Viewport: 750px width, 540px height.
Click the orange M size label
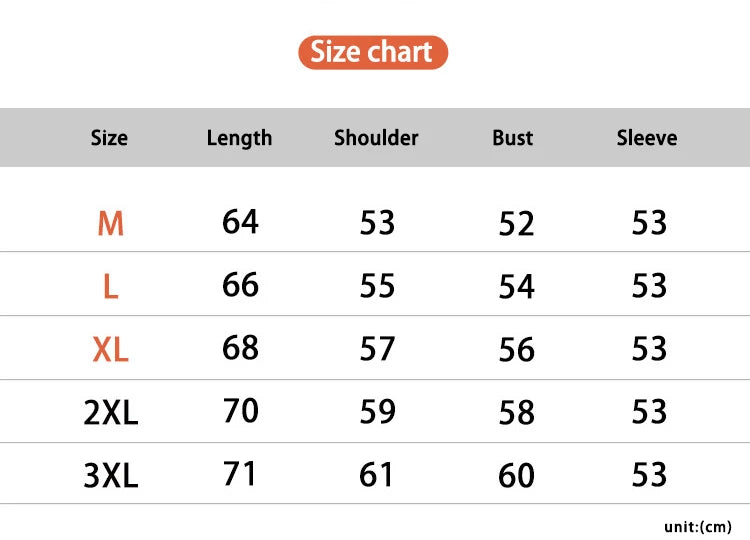110,223
